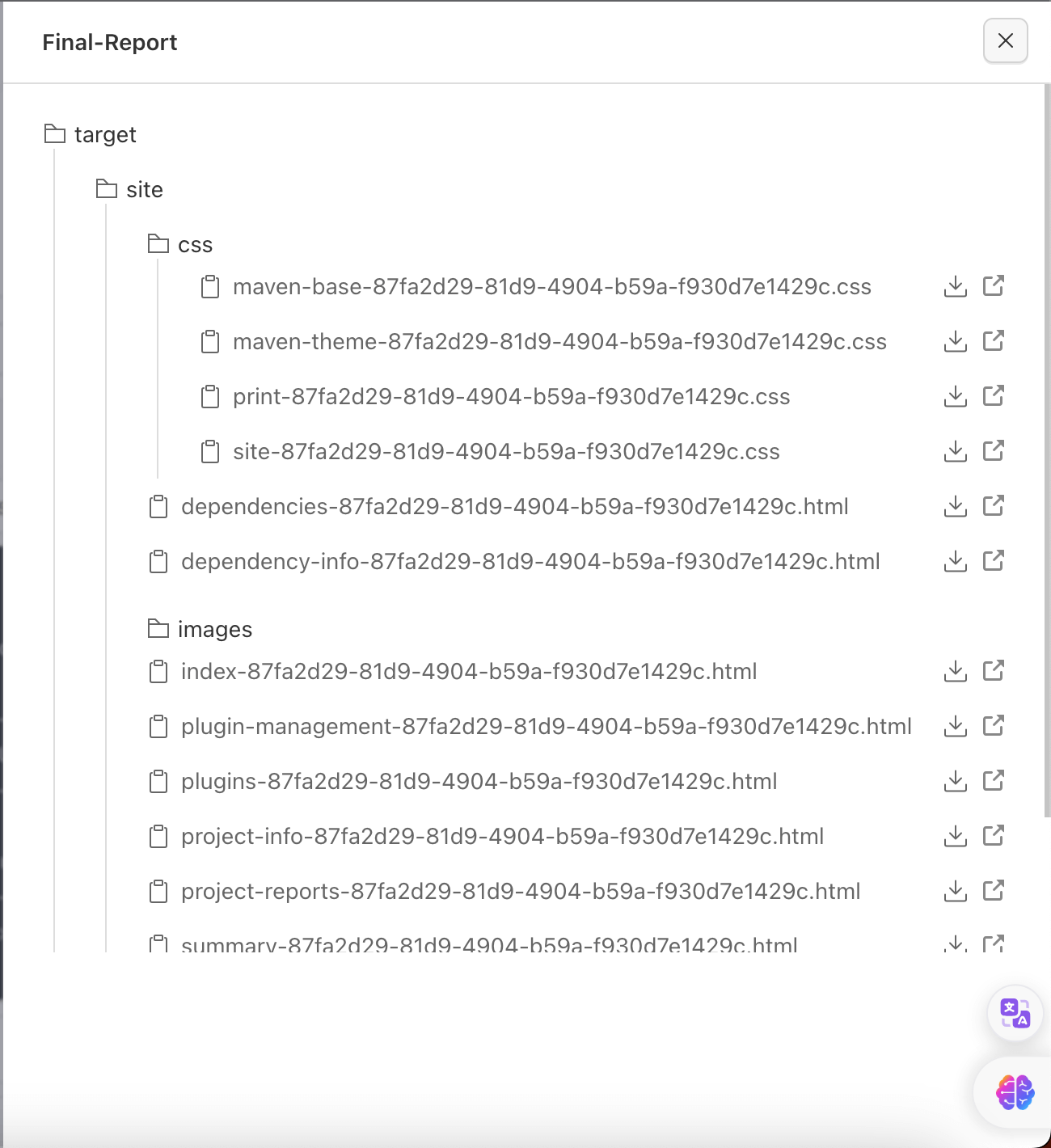Screen dimensions: 1051x1148
Task: Open site CSS file externally
Action: click(994, 451)
